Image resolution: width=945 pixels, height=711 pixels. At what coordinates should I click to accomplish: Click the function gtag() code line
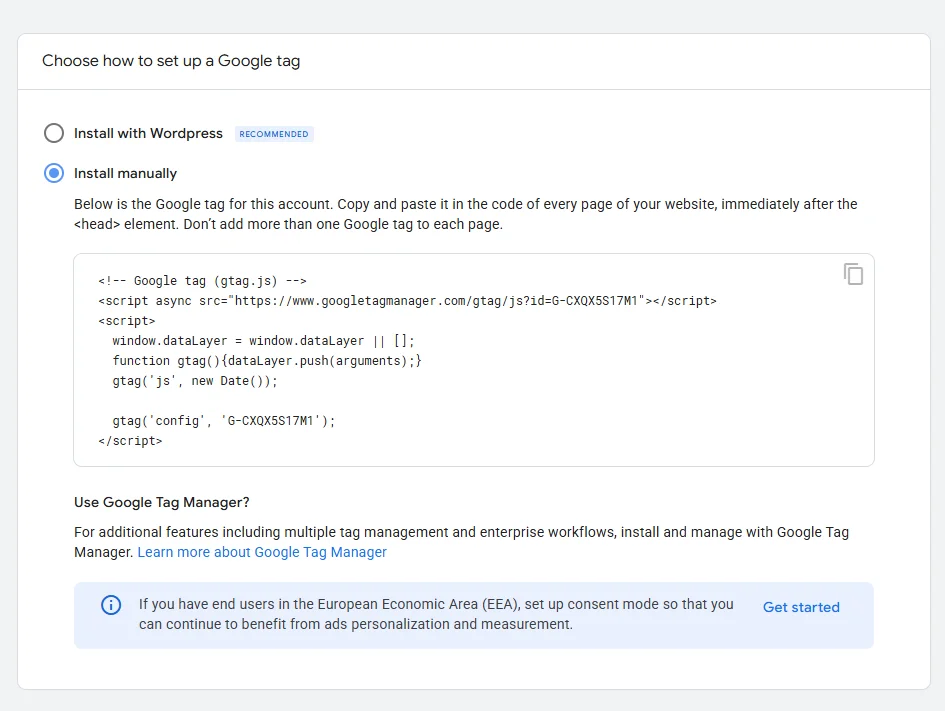(267, 360)
